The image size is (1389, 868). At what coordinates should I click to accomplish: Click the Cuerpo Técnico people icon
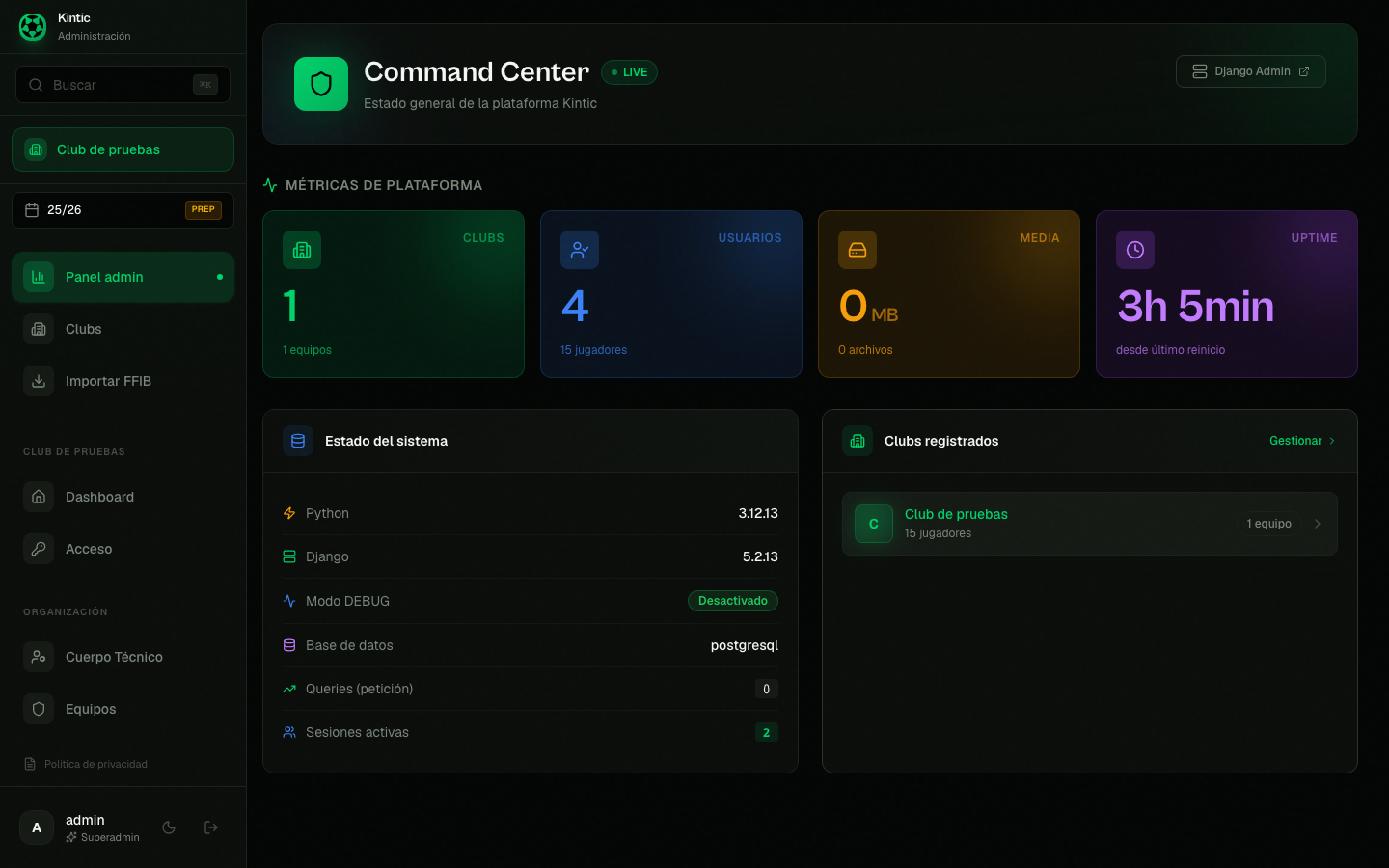point(39,657)
